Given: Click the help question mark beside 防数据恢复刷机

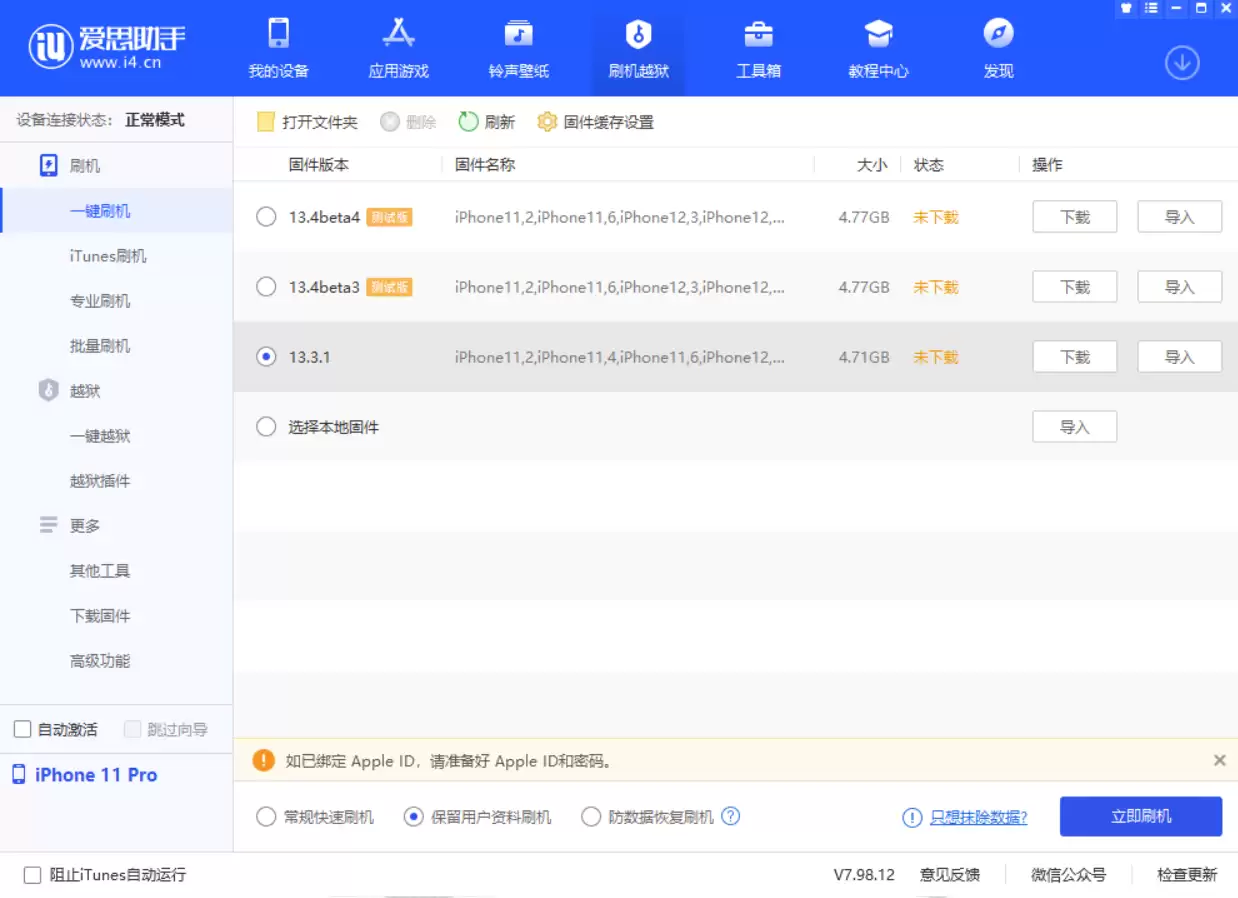Looking at the screenshot, I should point(731,816).
